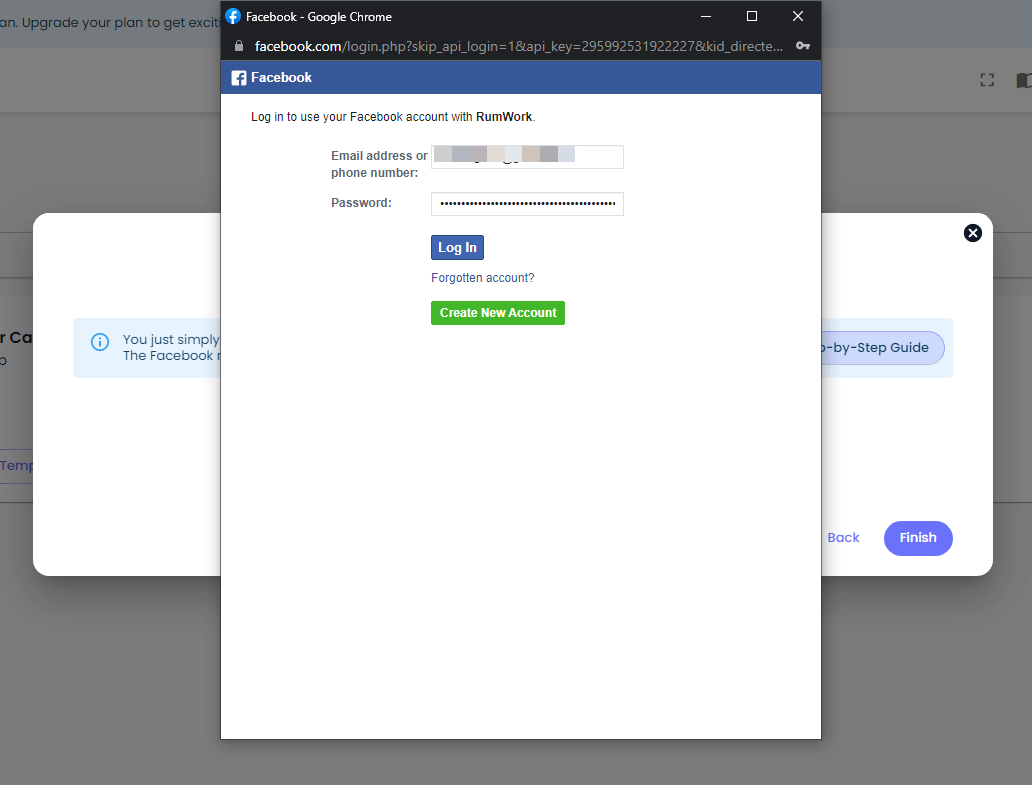Click Finish in the background dialog

click(x=917, y=538)
